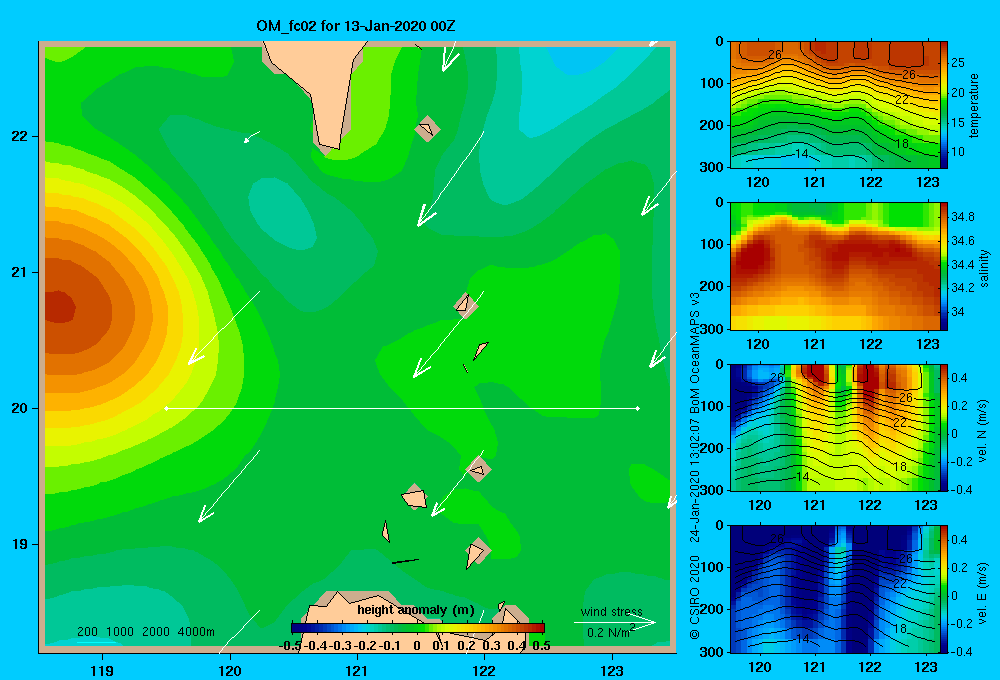Click the small wind arrow near latitude 22
Image resolution: width=1000 pixels, height=680 pixels.
pyautogui.click(x=251, y=137)
